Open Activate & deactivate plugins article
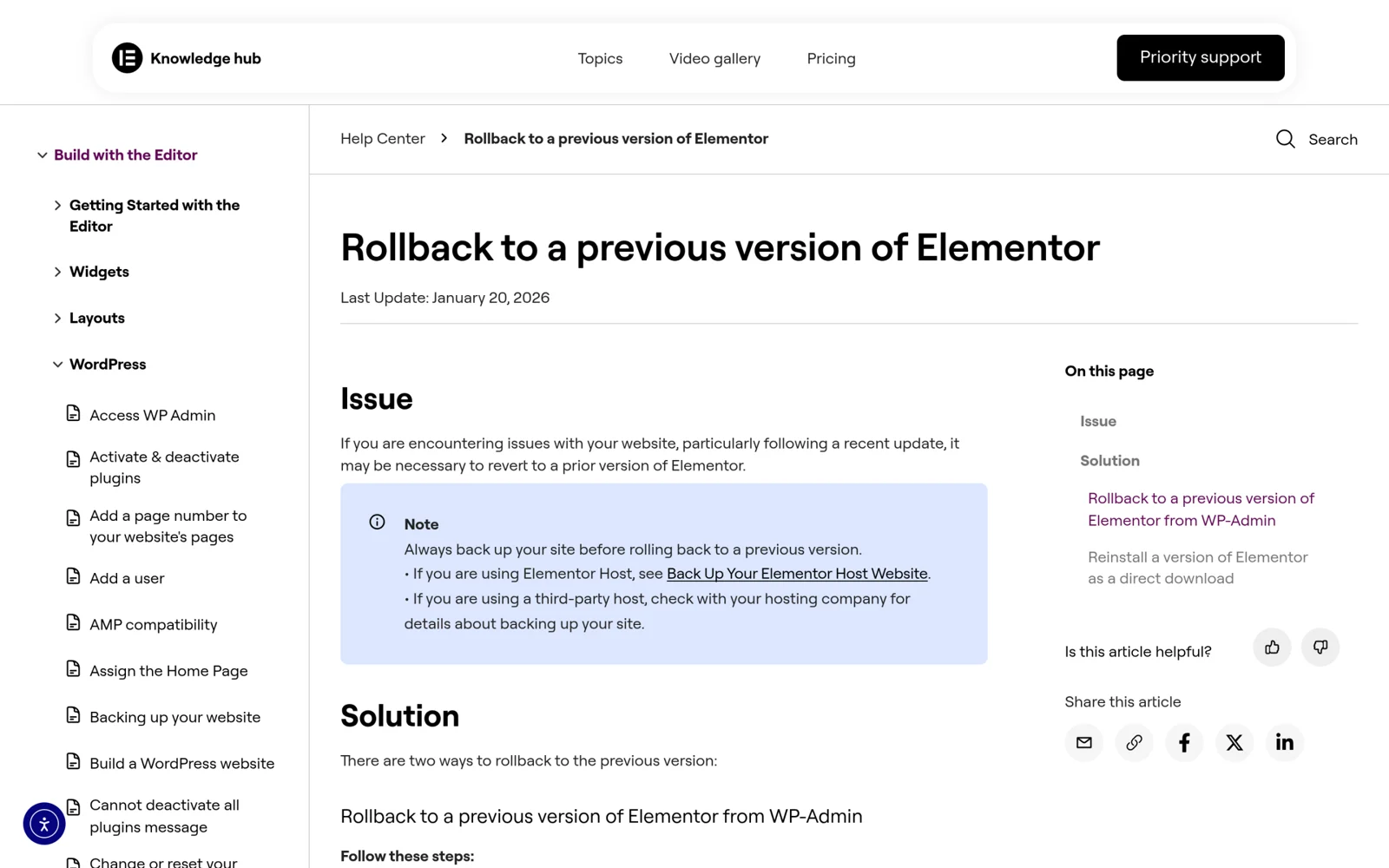Viewport: 1389px width, 868px height. coord(164,467)
